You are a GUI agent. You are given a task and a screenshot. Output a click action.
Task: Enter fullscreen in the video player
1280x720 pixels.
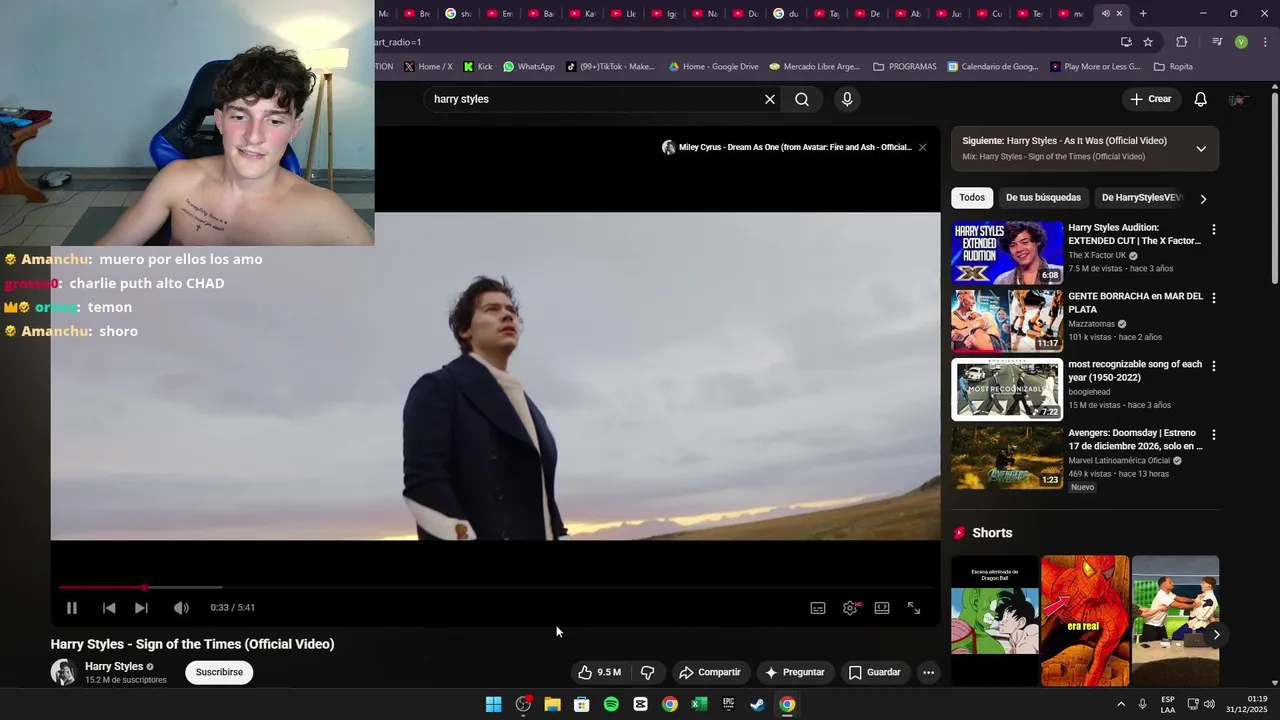pos(914,608)
